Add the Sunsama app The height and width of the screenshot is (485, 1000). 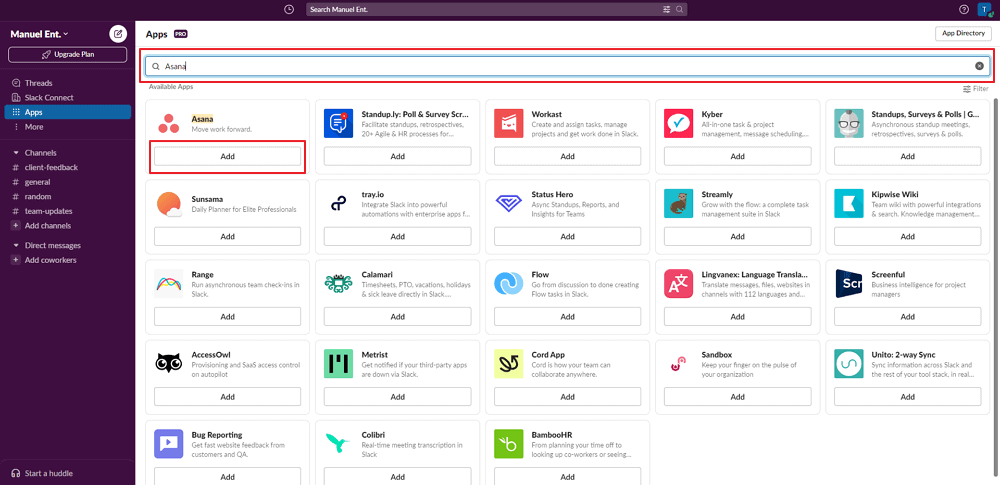pos(228,236)
